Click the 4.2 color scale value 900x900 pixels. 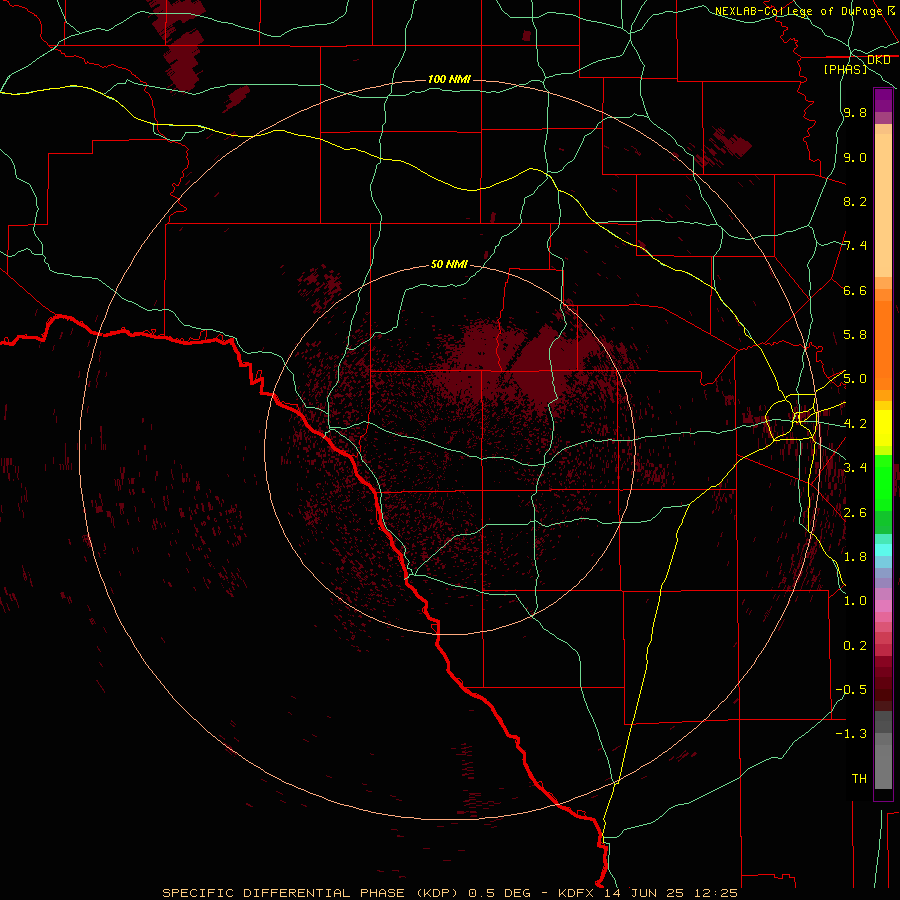click(x=855, y=424)
